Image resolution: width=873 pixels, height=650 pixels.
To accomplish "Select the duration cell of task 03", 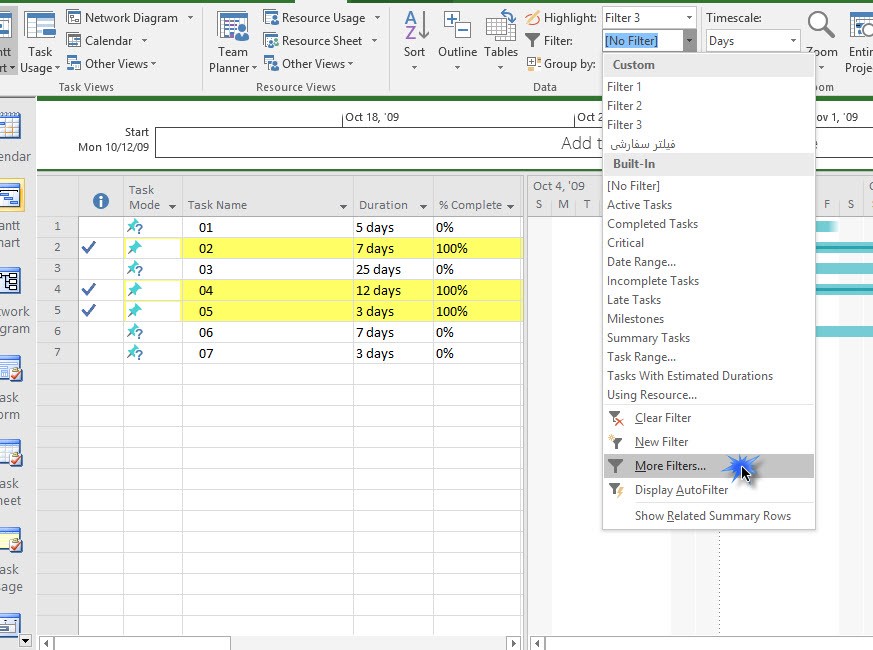I will pos(392,269).
